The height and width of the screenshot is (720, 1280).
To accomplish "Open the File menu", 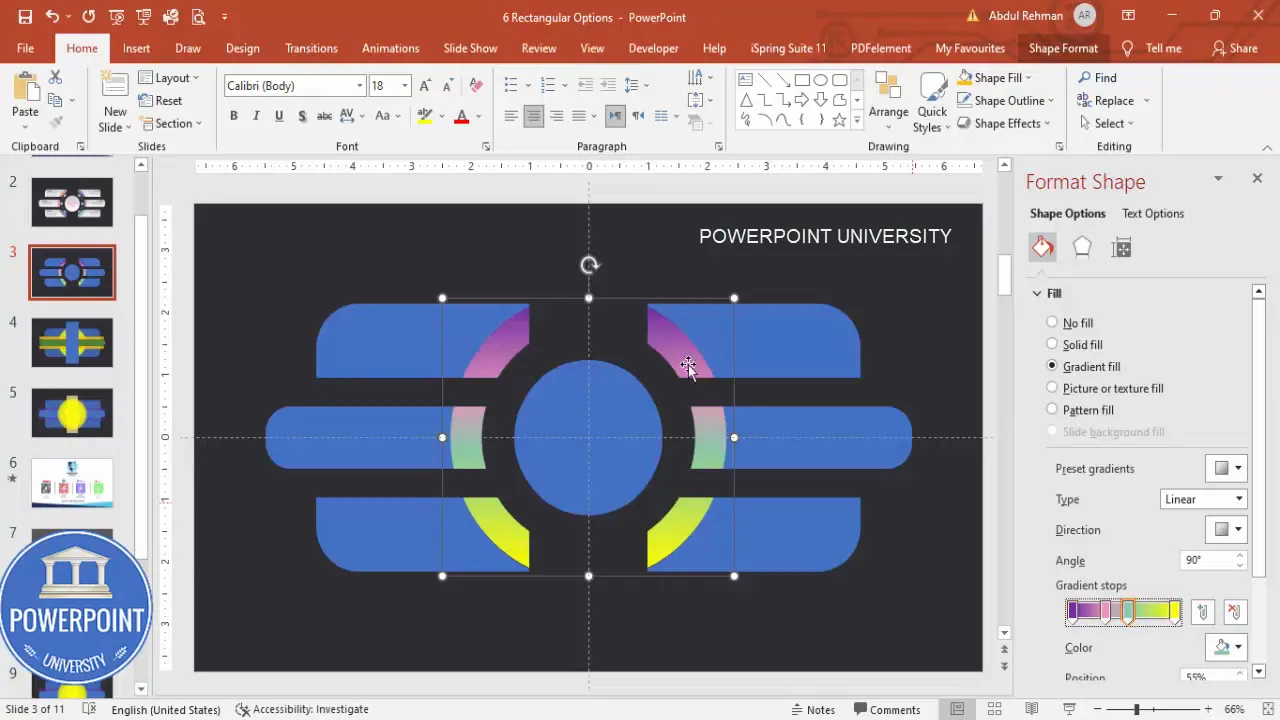I will (x=25, y=48).
